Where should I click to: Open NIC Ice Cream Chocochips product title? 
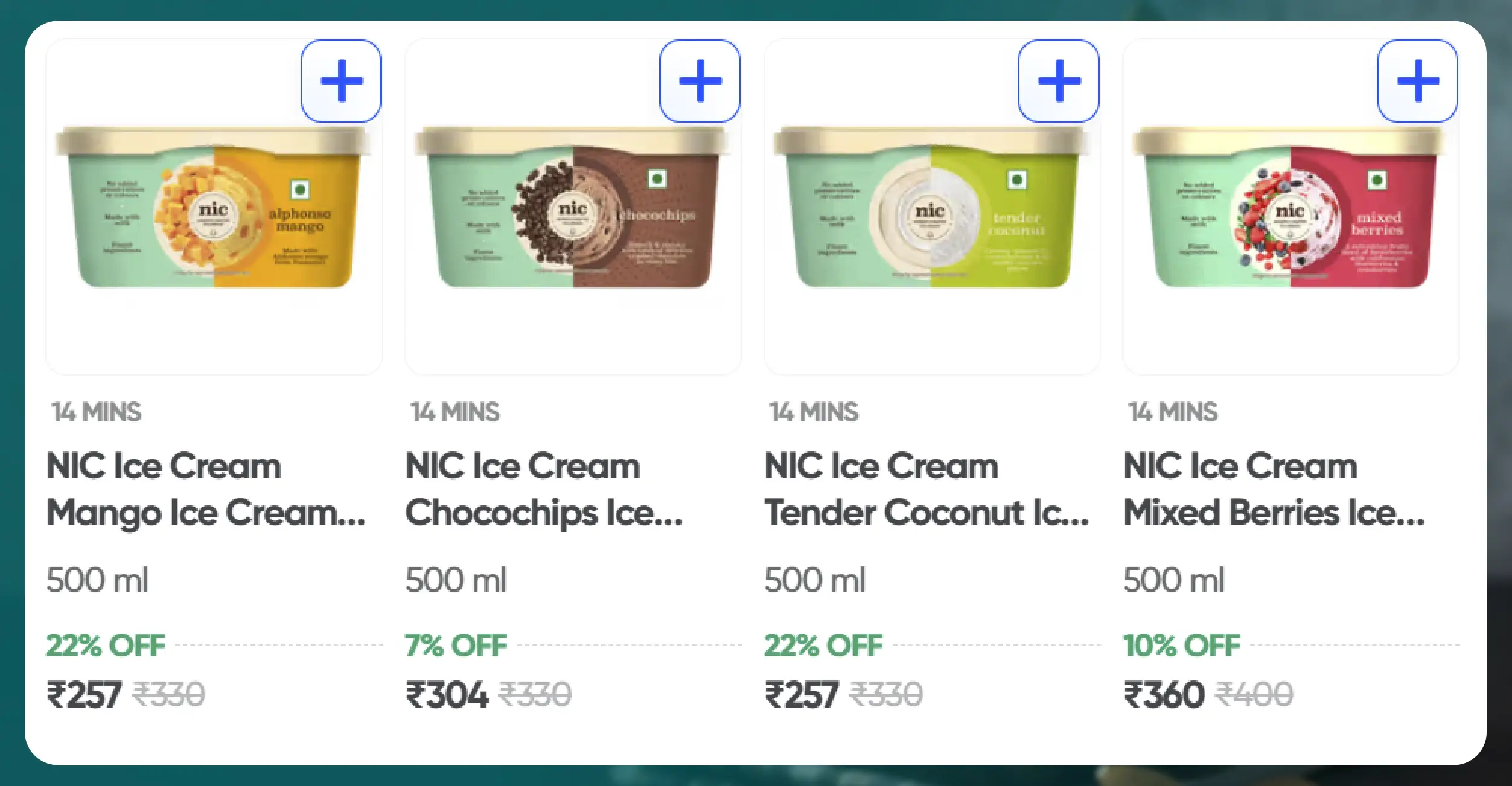click(x=544, y=490)
